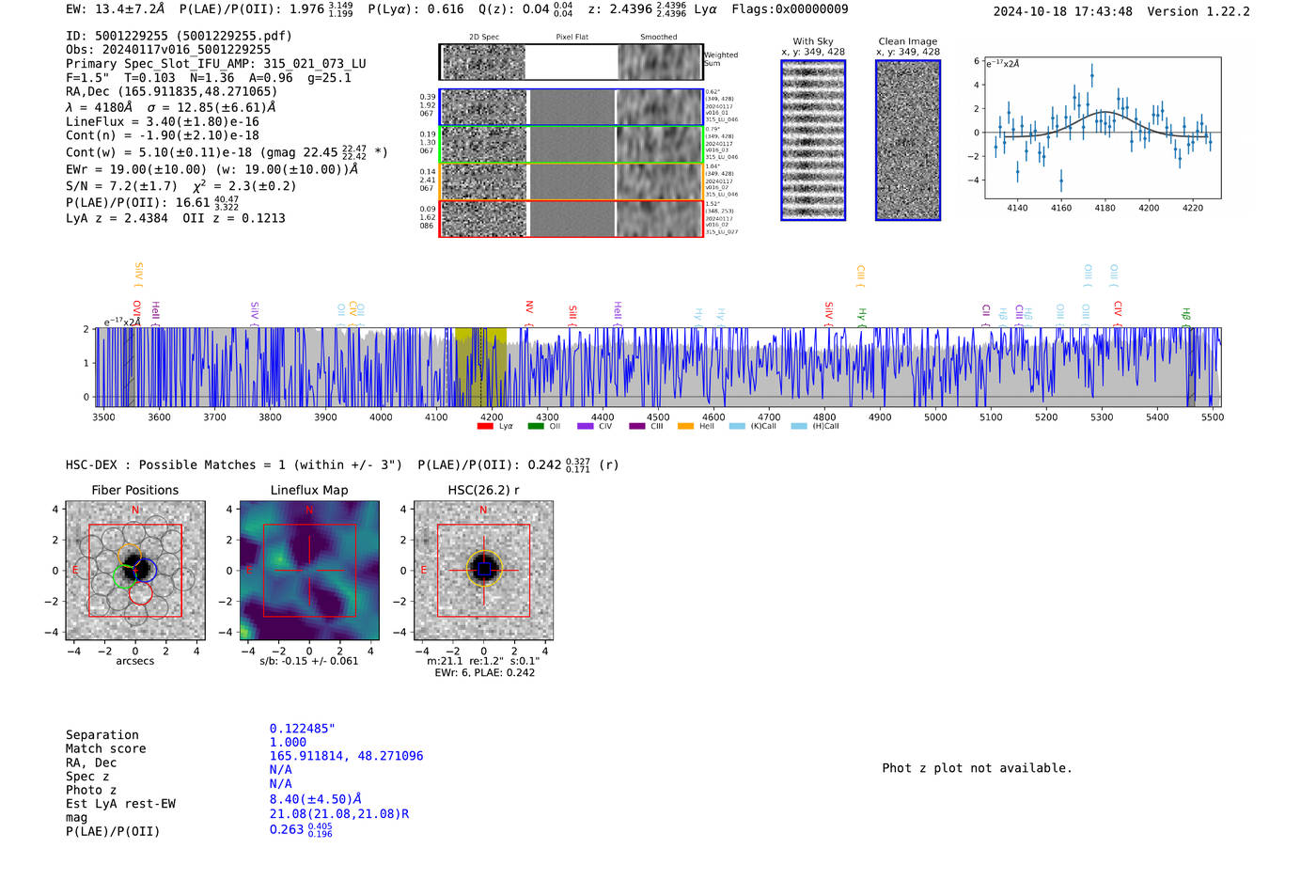The width and height of the screenshot is (1316, 896).
Task: Click the 'Phot z plot not available.' message
Action: click(x=977, y=768)
